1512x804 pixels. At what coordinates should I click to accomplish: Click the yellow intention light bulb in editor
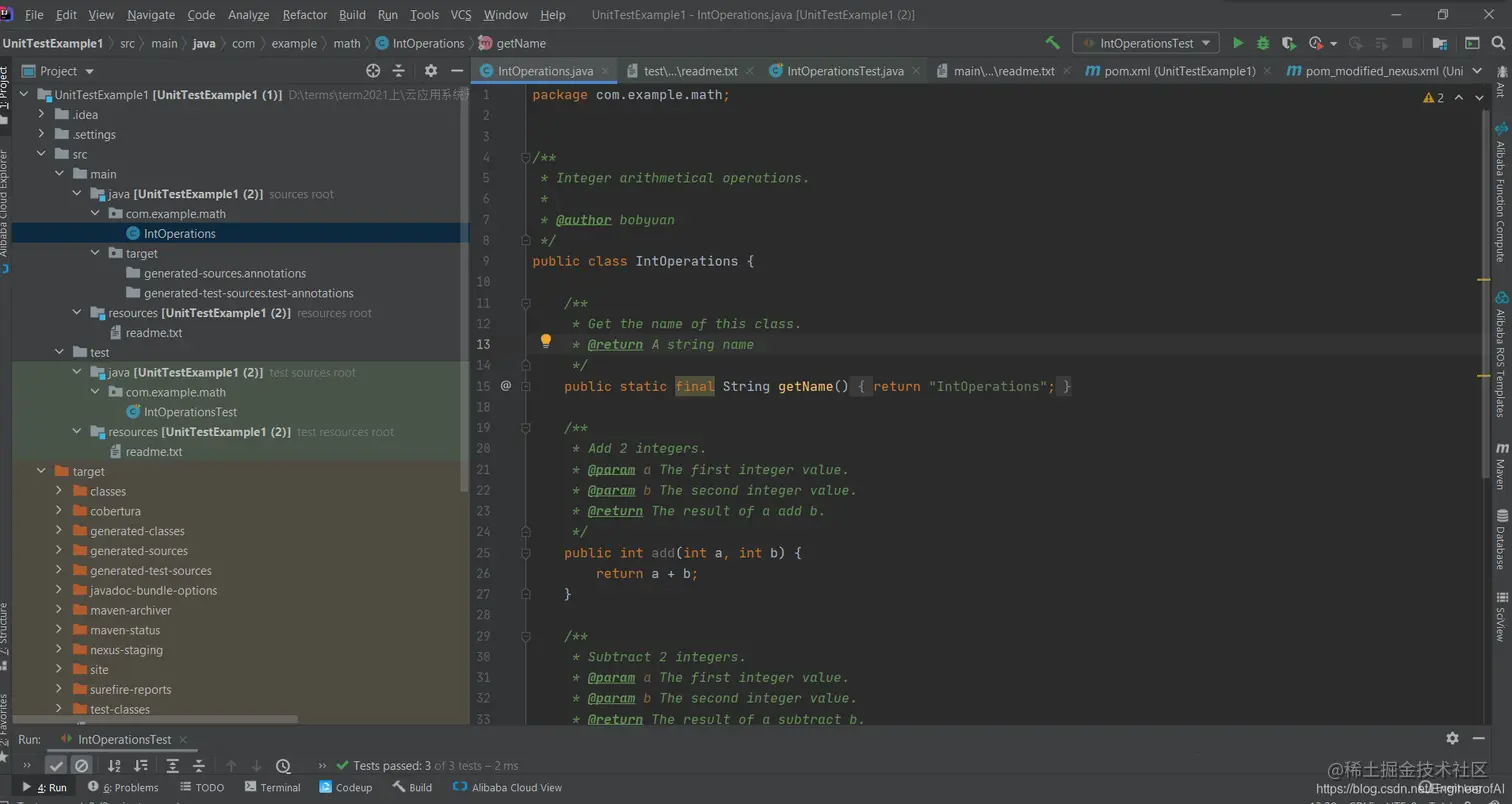click(x=546, y=341)
